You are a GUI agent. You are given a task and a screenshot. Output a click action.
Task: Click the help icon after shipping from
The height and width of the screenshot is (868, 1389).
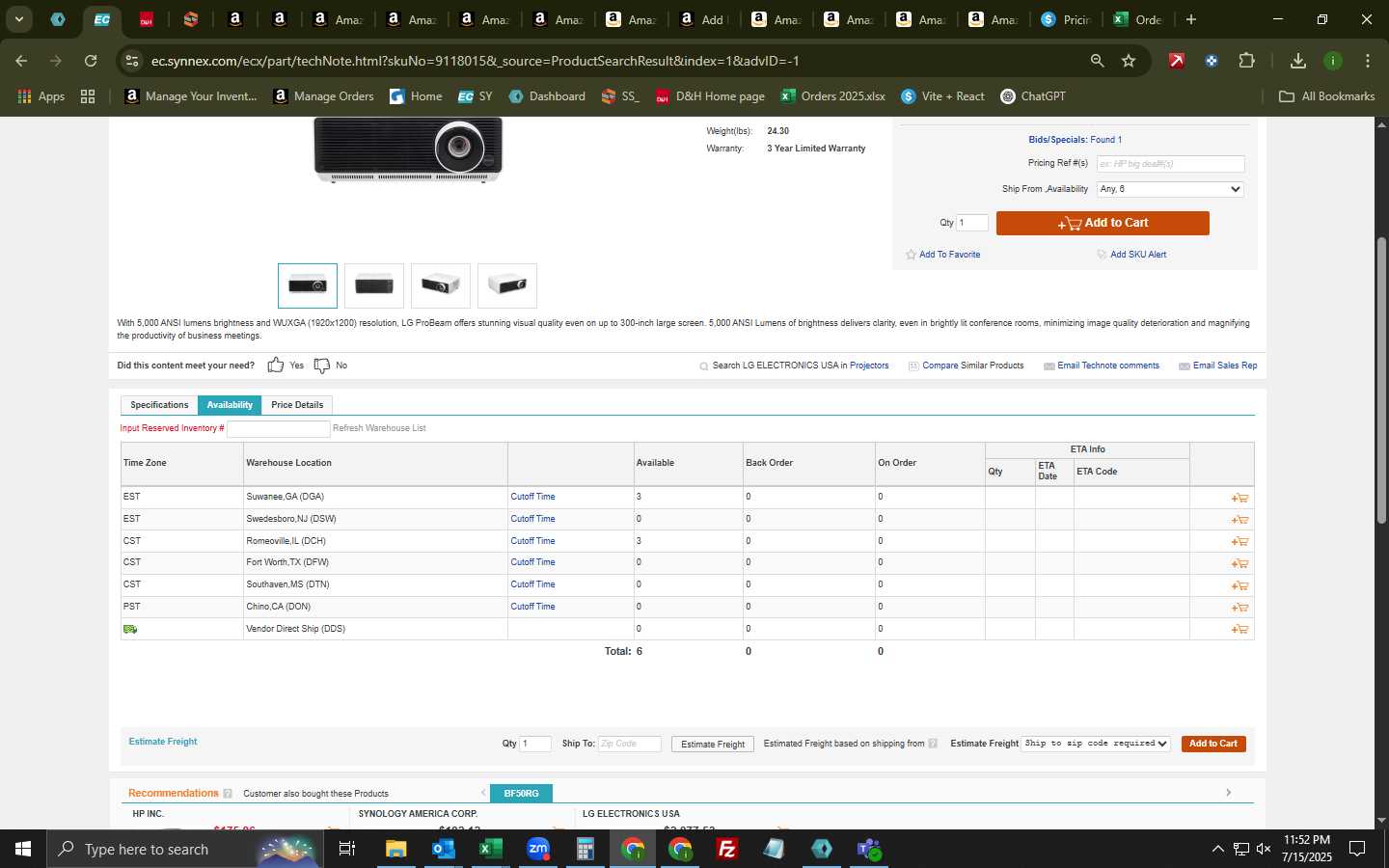[933, 744]
